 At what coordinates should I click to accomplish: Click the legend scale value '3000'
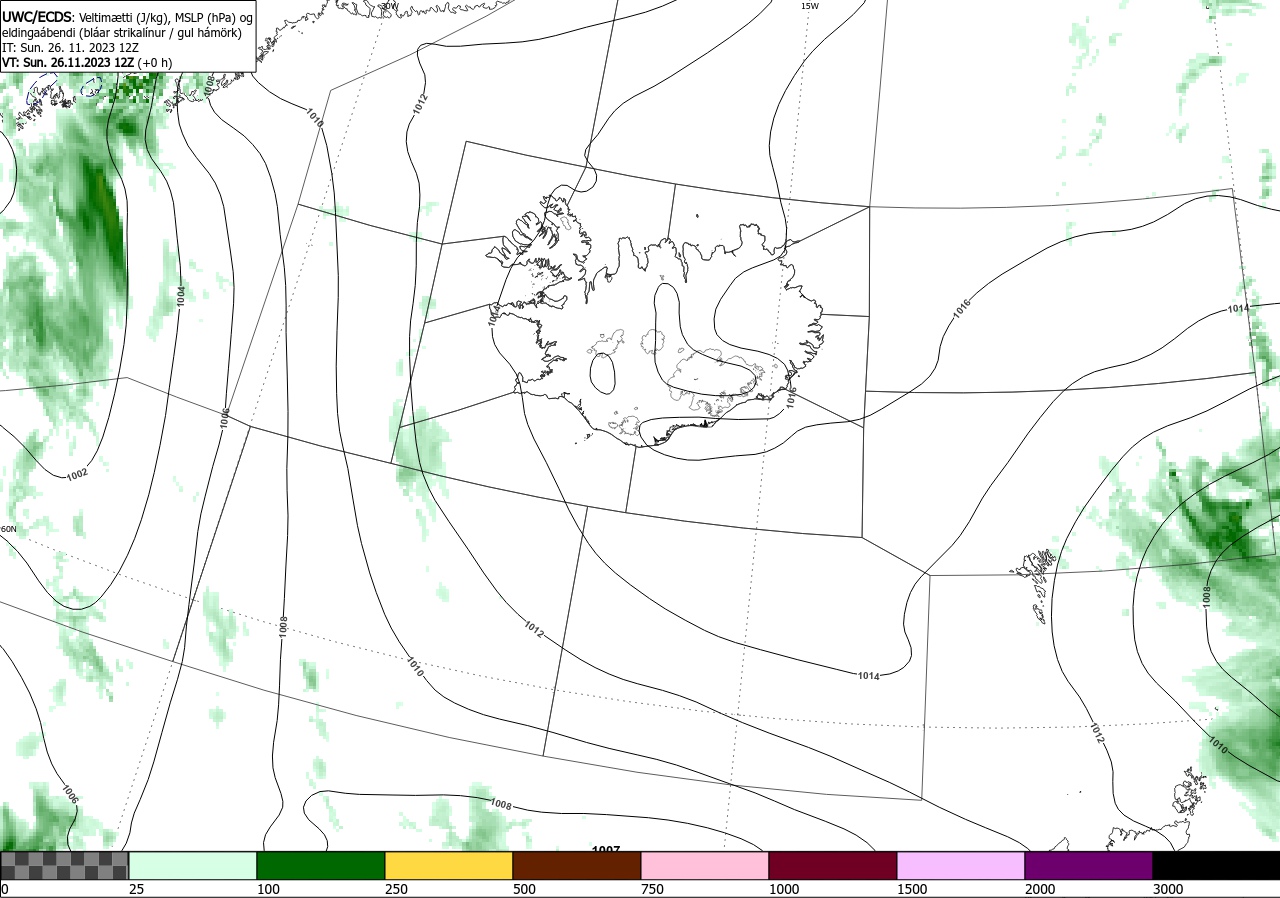[x=1168, y=889]
